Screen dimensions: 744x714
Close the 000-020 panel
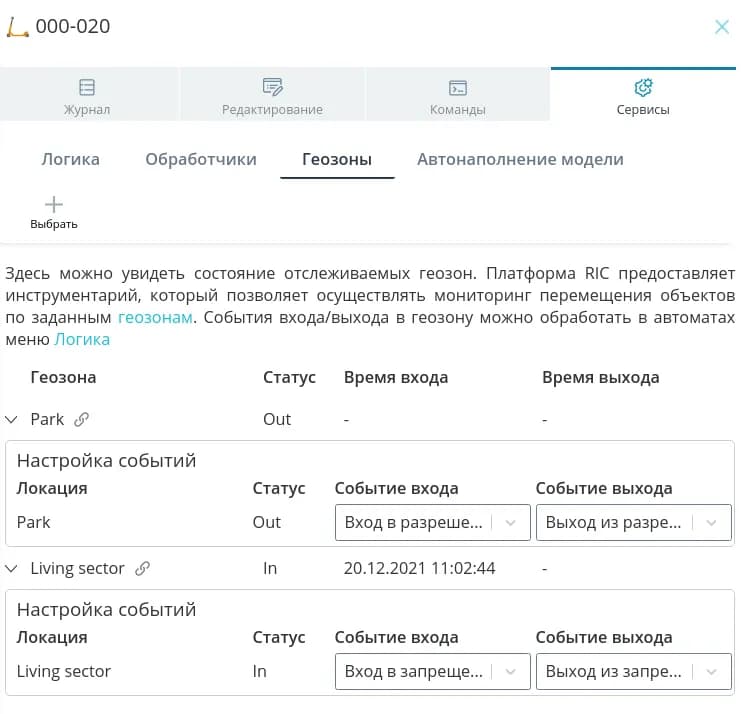[x=722, y=28]
